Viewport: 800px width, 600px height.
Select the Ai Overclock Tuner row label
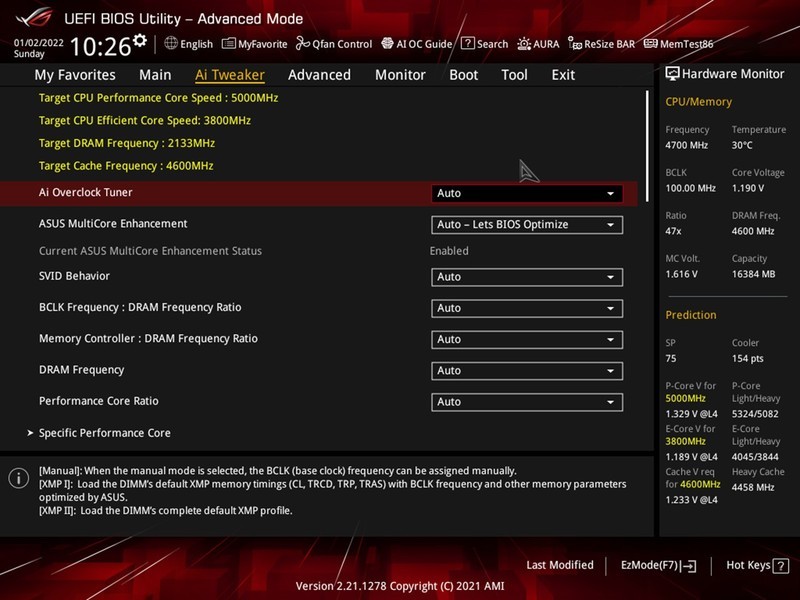point(86,193)
